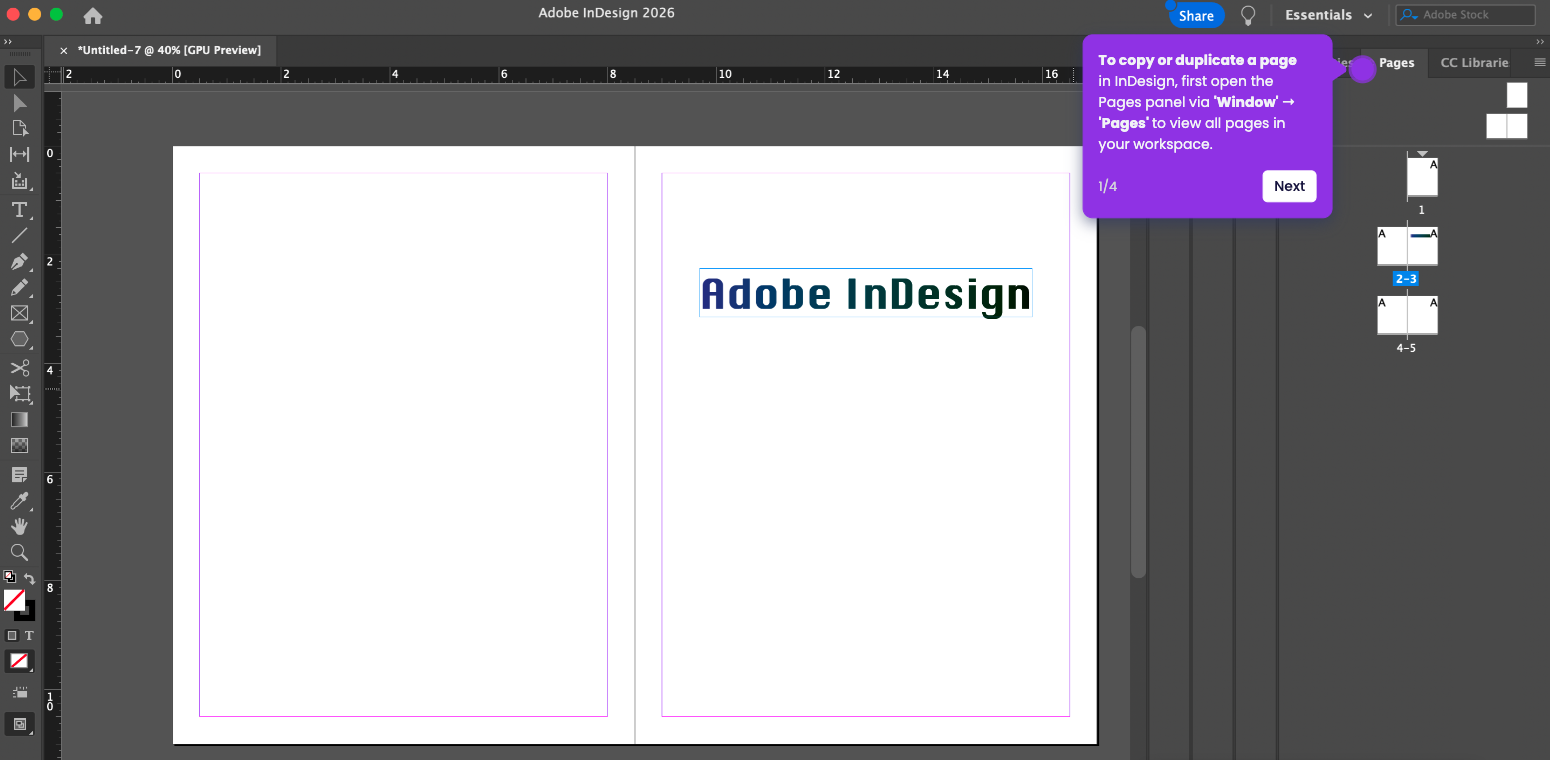Click the Home icon in title bar
Image resolution: width=1550 pixels, height=760 pixels.
coord(93,15)
